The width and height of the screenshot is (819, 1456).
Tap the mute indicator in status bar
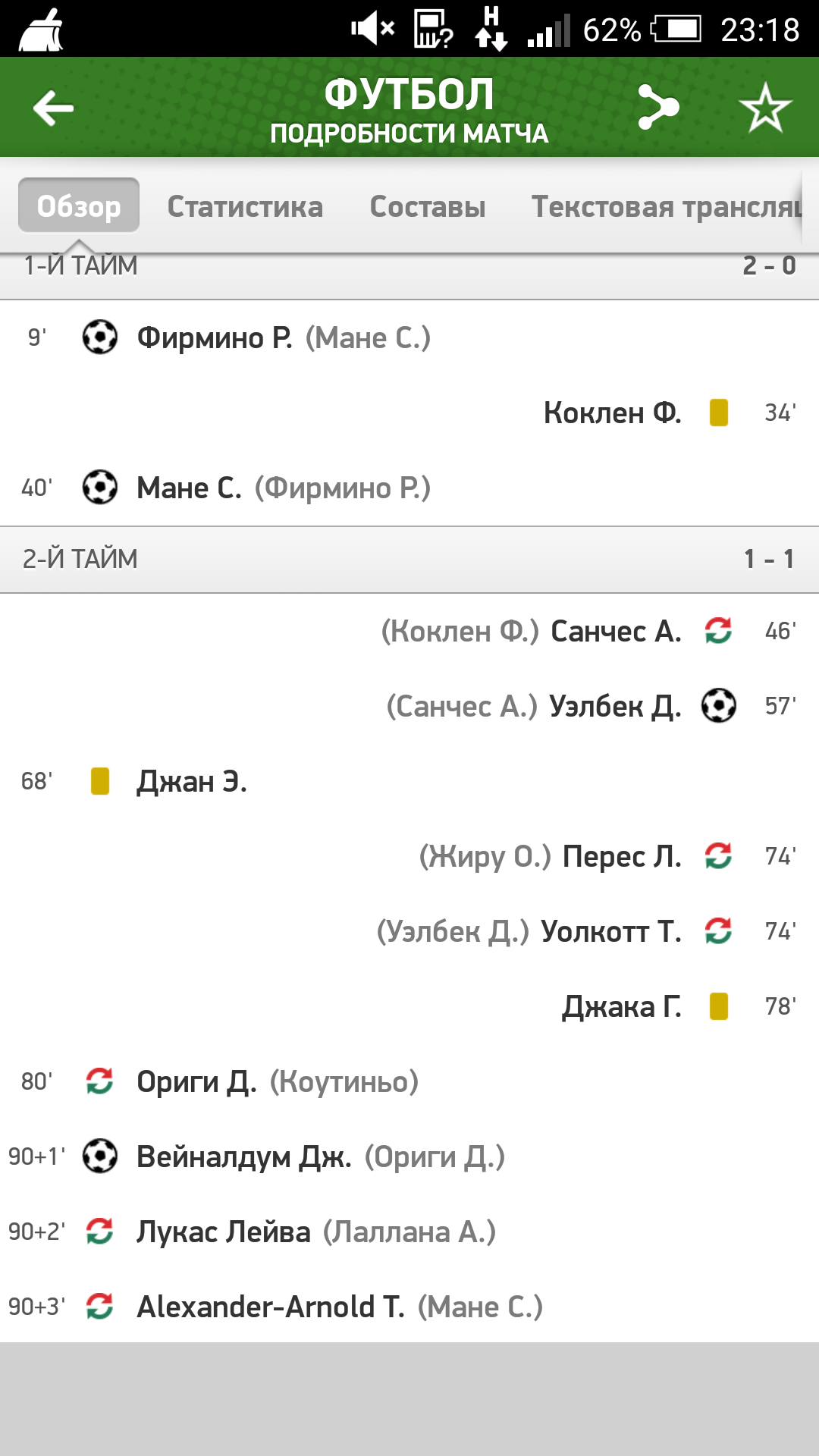pyautogui.click(x=372, y=30)
